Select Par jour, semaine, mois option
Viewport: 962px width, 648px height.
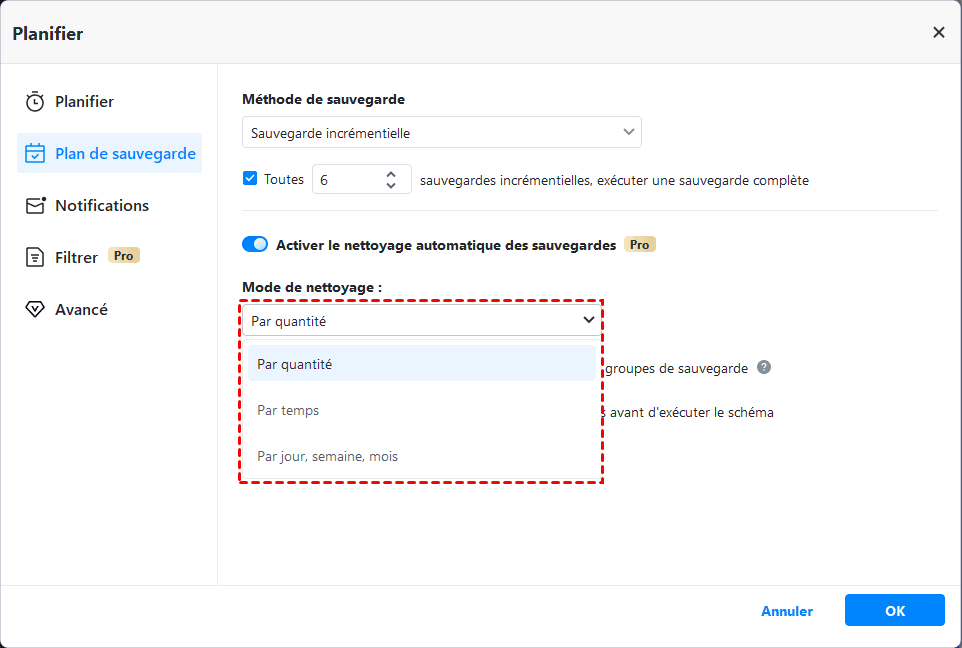click(x=327, y=456)
